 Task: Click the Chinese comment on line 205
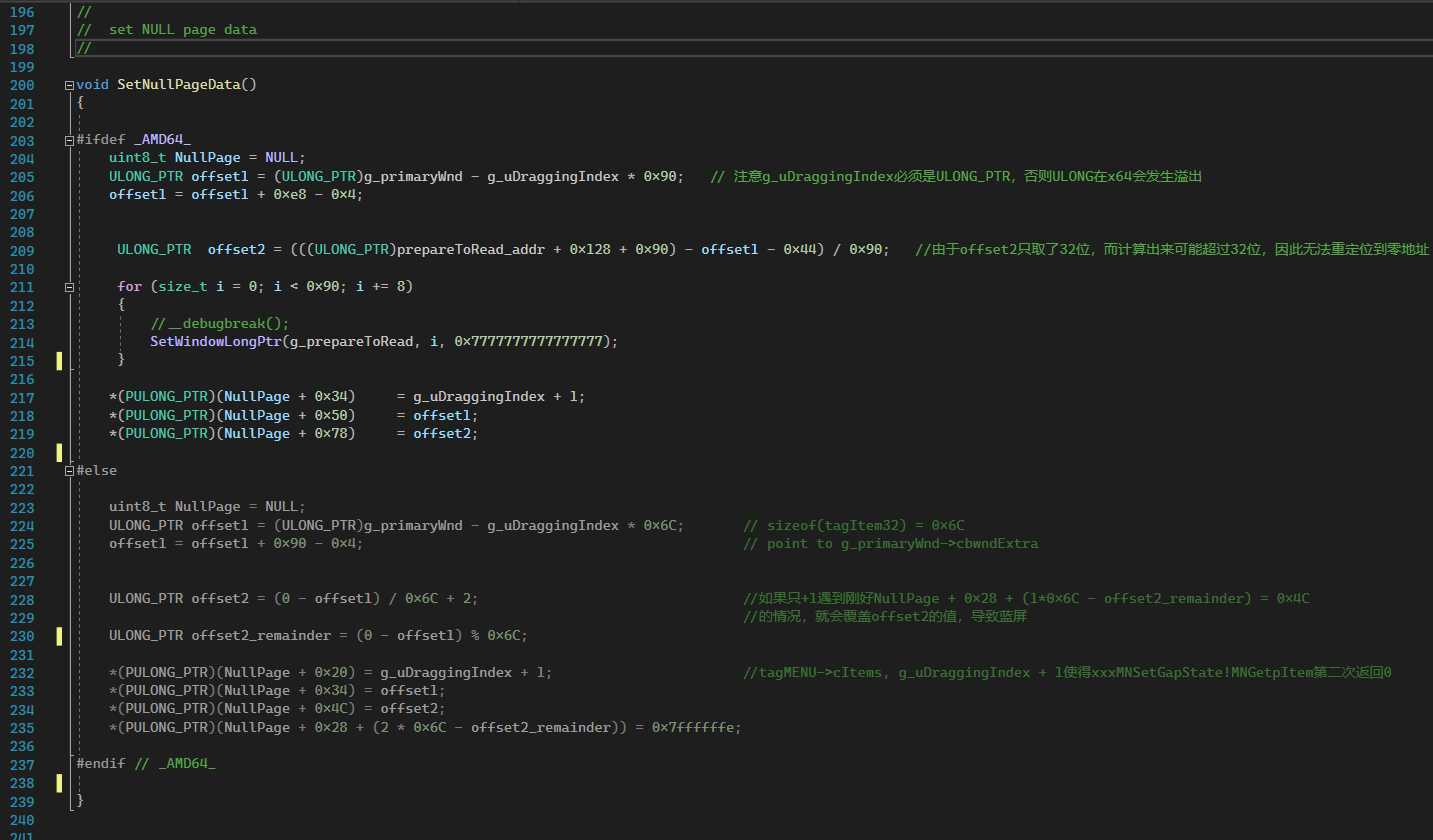pos(956,177)
